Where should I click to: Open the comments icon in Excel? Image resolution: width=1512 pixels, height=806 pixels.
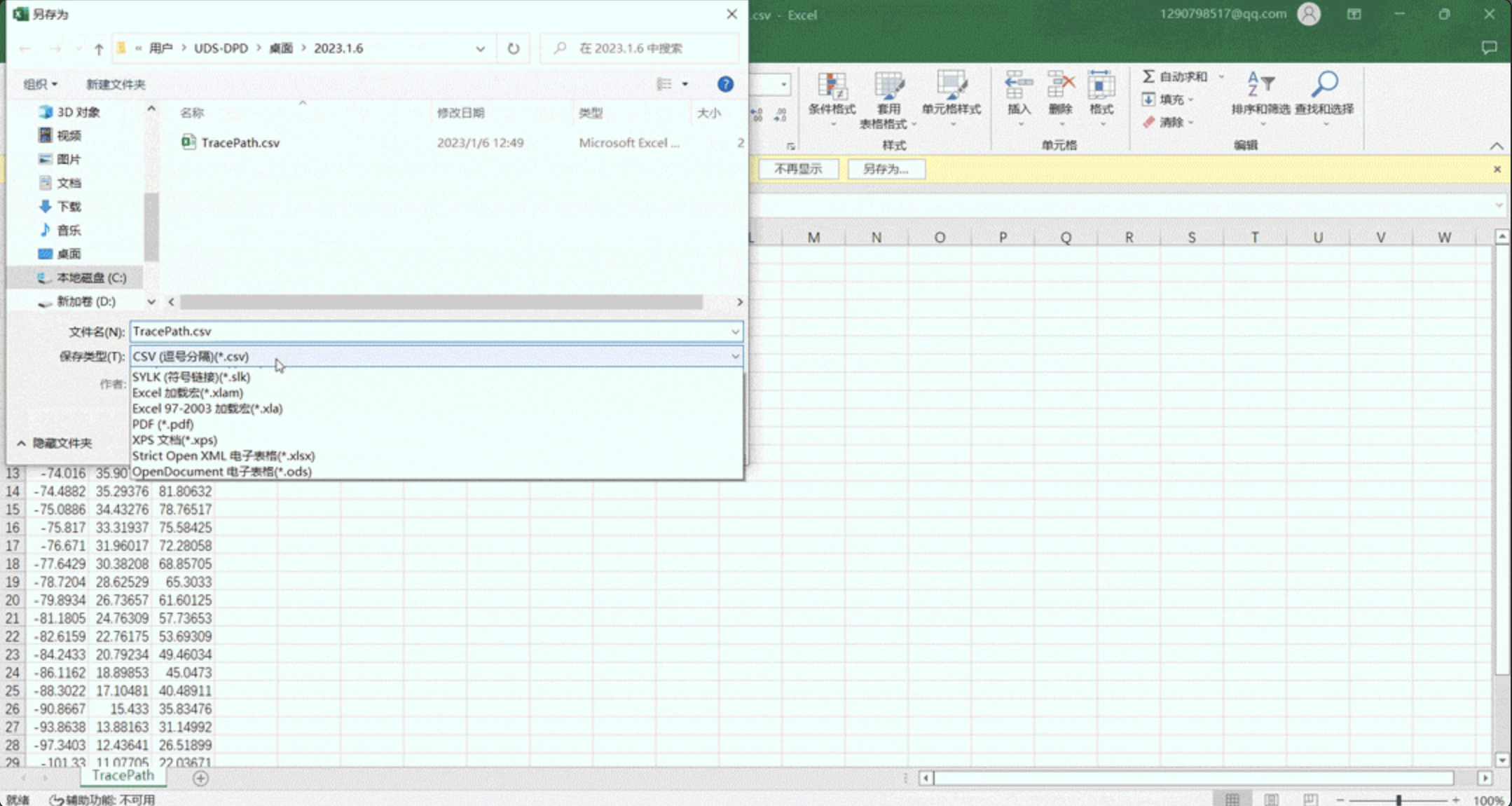(x=1489, y=48)
